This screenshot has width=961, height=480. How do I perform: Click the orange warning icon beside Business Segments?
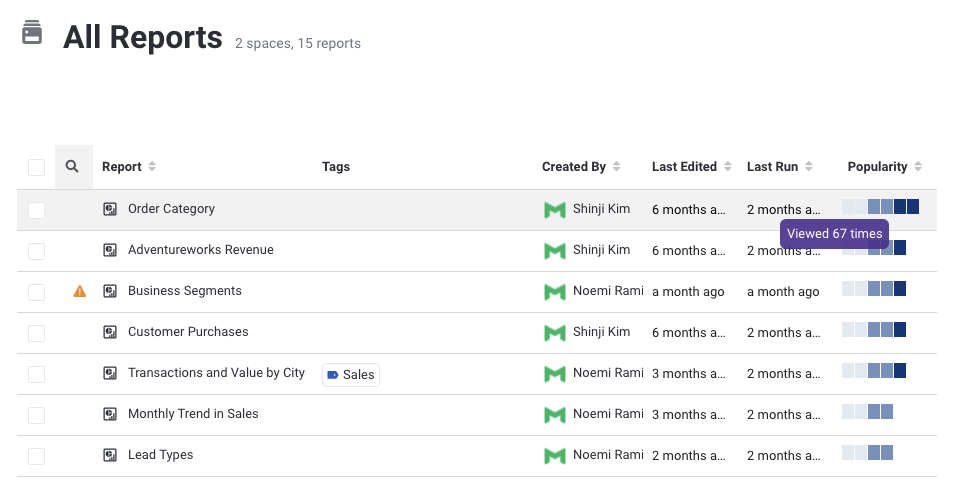pyautogui.click(x=80, y=292)
